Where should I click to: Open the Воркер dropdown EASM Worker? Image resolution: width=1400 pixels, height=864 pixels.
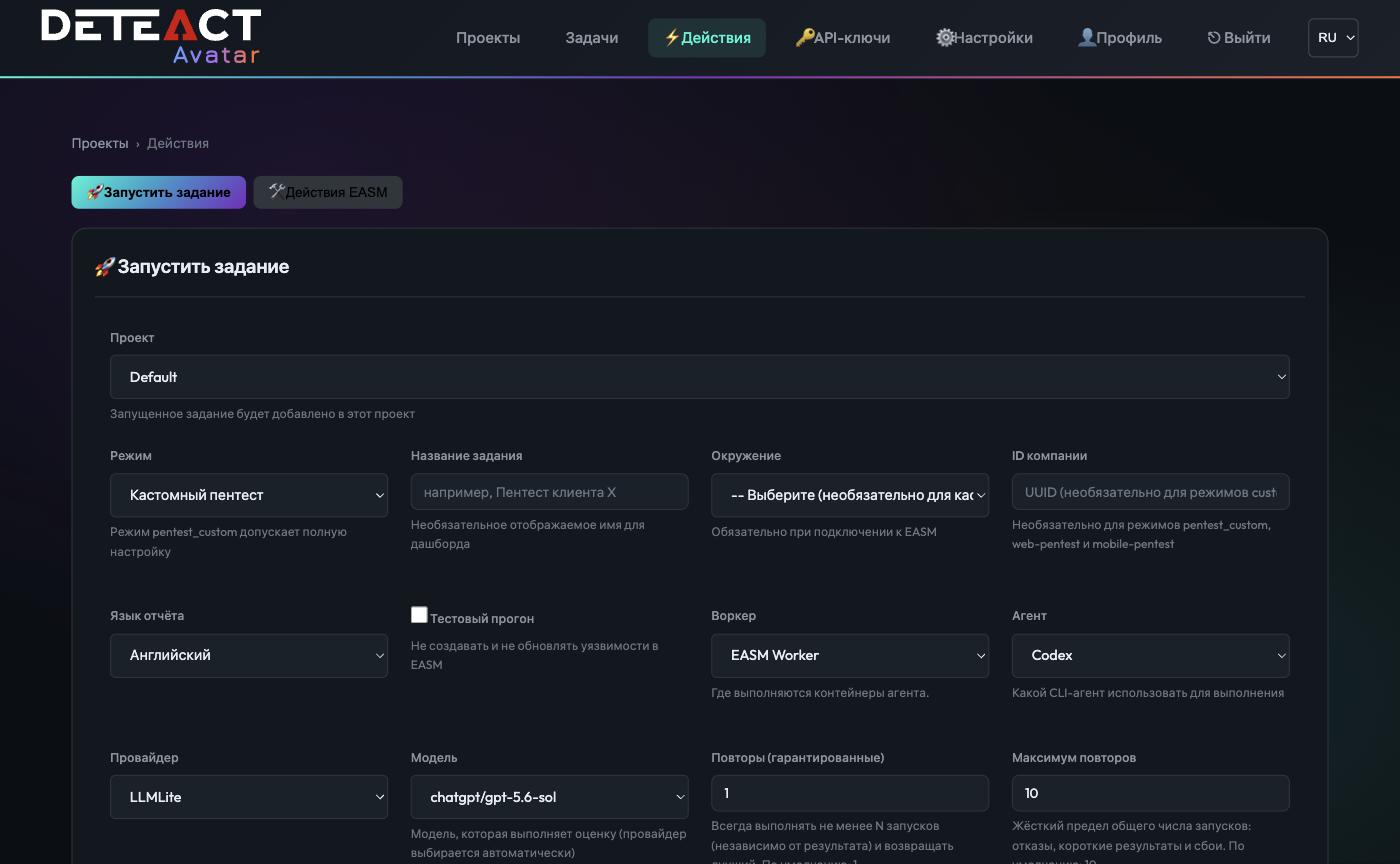pos(850,656)
